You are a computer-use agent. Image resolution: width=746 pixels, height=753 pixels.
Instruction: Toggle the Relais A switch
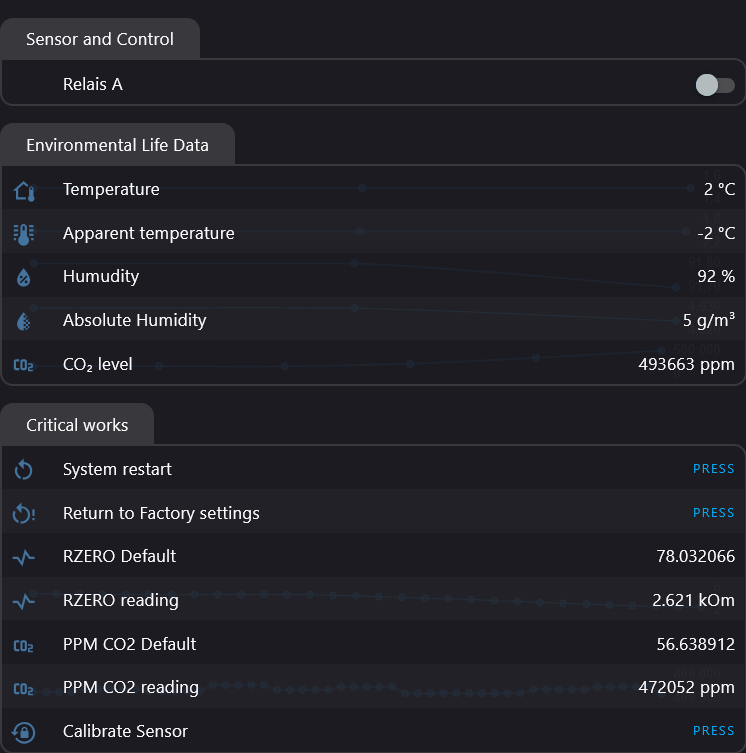(x=714, y=85)
